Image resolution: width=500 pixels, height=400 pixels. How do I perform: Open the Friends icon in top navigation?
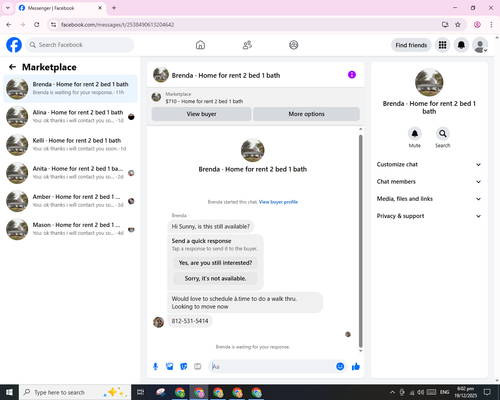tap(247, 45)
